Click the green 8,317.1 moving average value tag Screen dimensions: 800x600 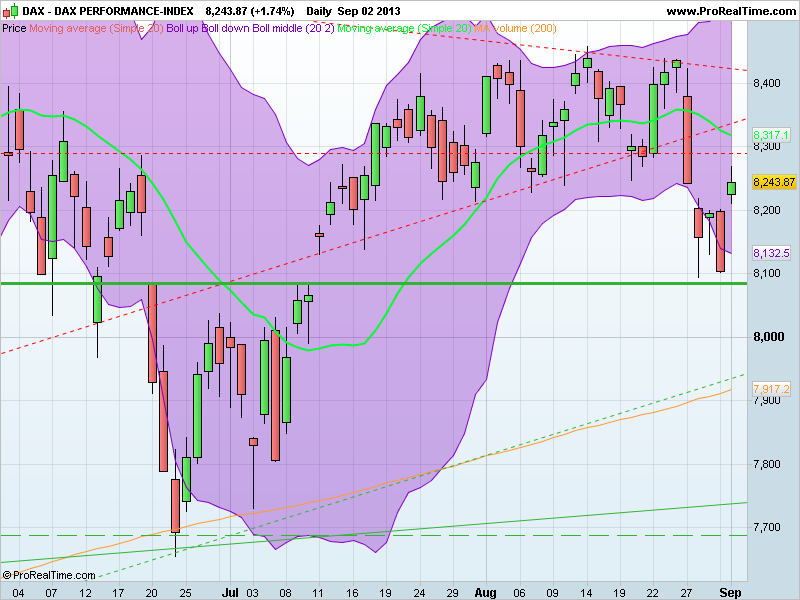click(771, 135)
